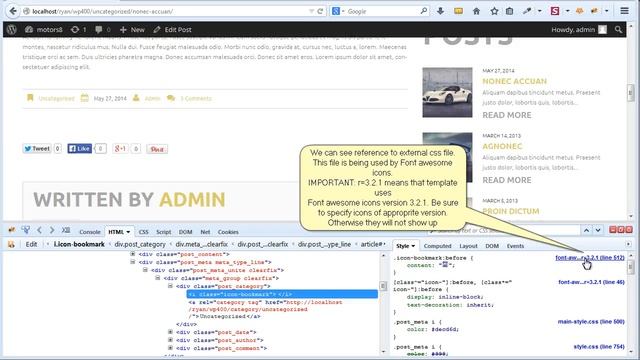640x360 pixels.
Task: Jump to previous Firebug search result
Action: 586,231
